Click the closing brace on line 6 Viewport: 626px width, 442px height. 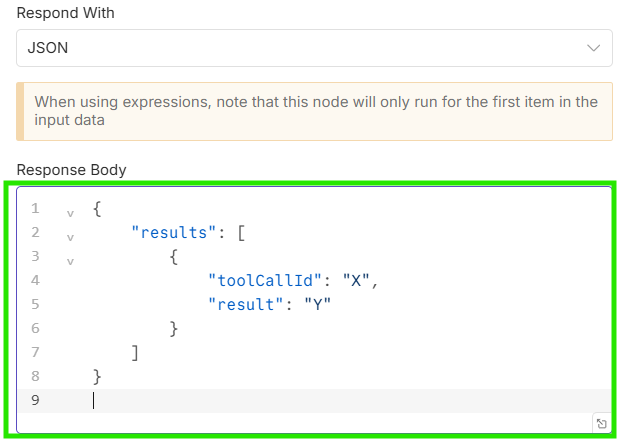coord(174,329)
